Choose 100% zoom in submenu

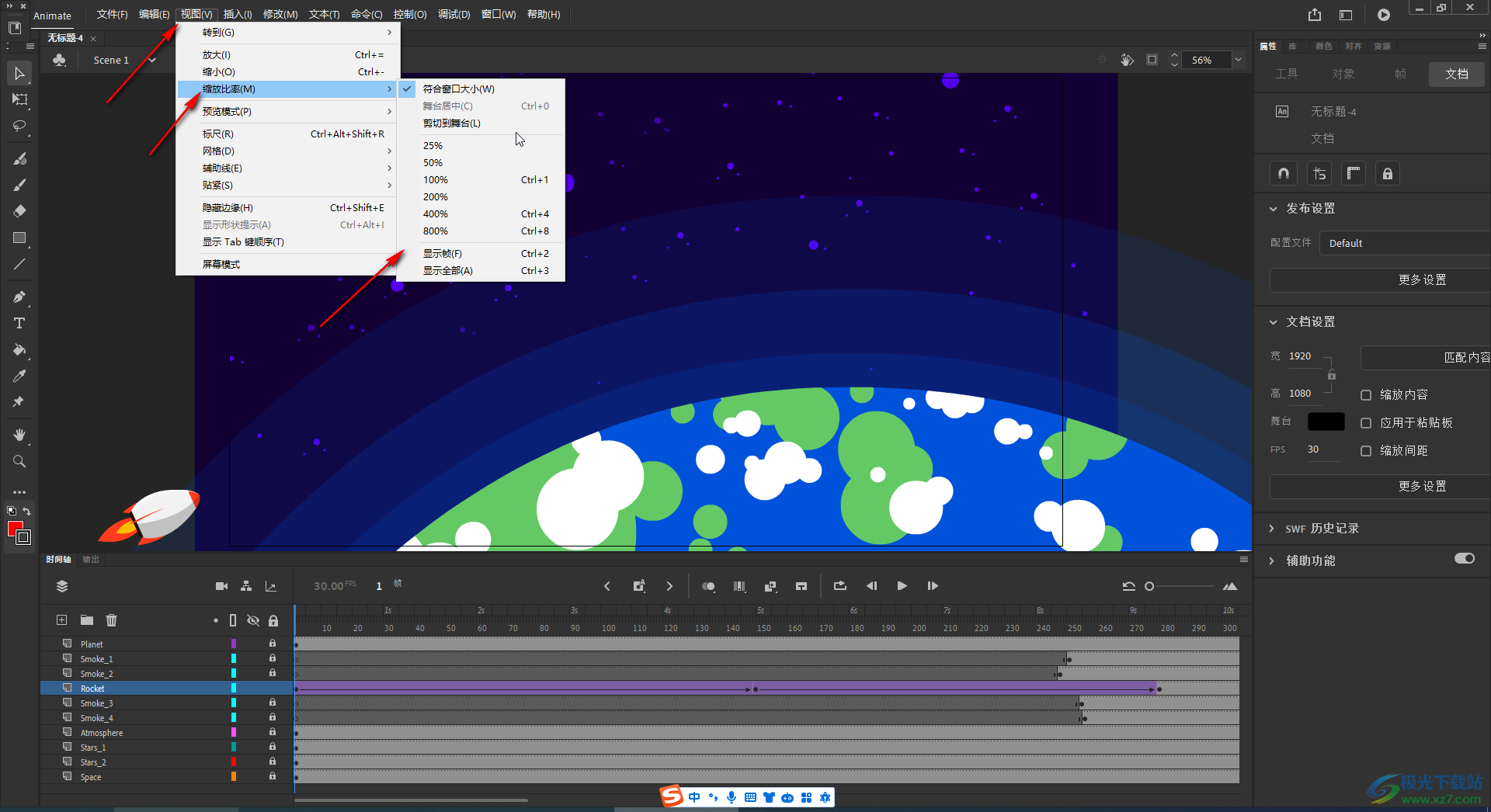point(481,180)
